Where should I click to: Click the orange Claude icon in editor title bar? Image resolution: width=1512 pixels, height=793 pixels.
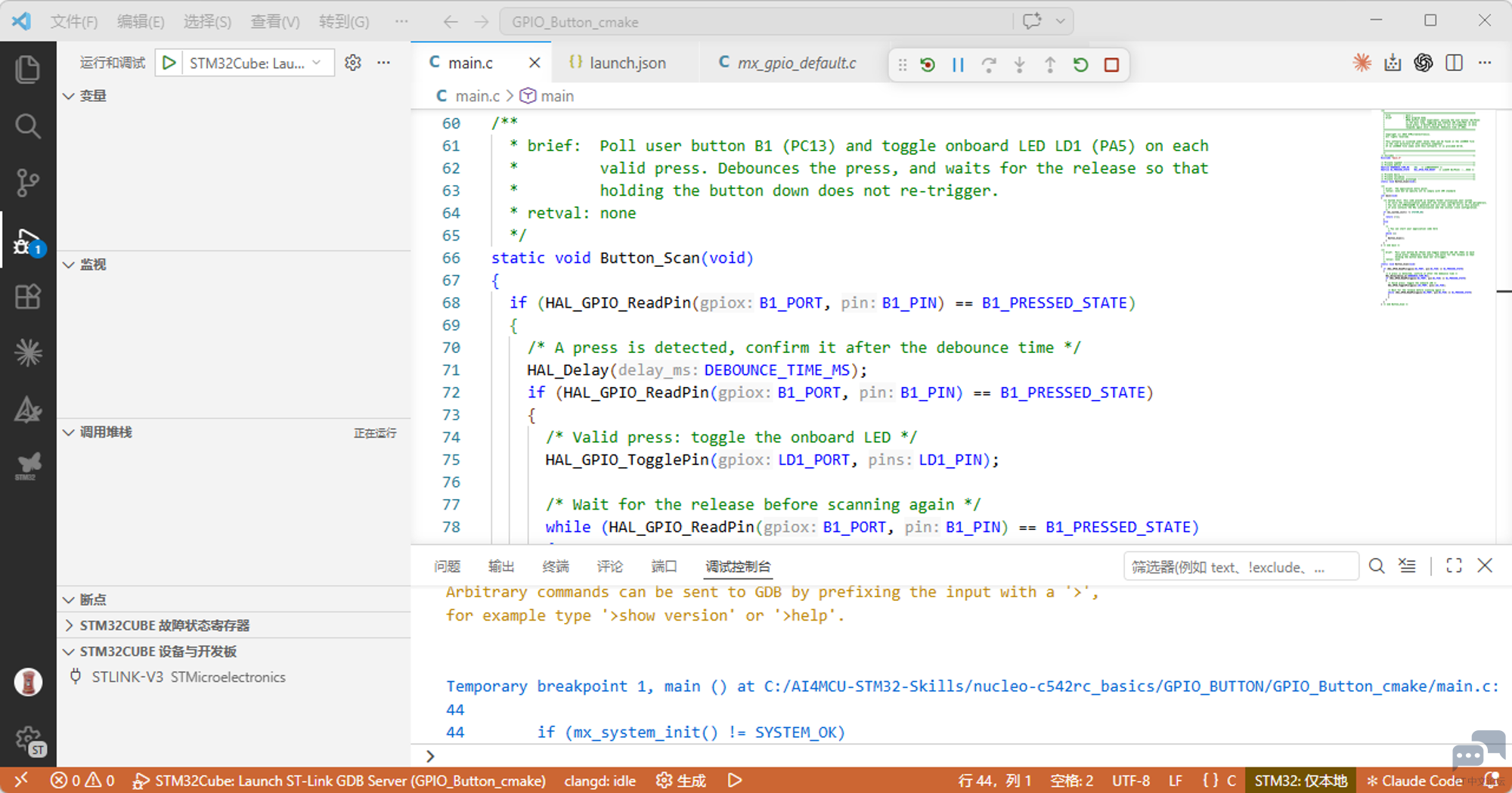1362,63
